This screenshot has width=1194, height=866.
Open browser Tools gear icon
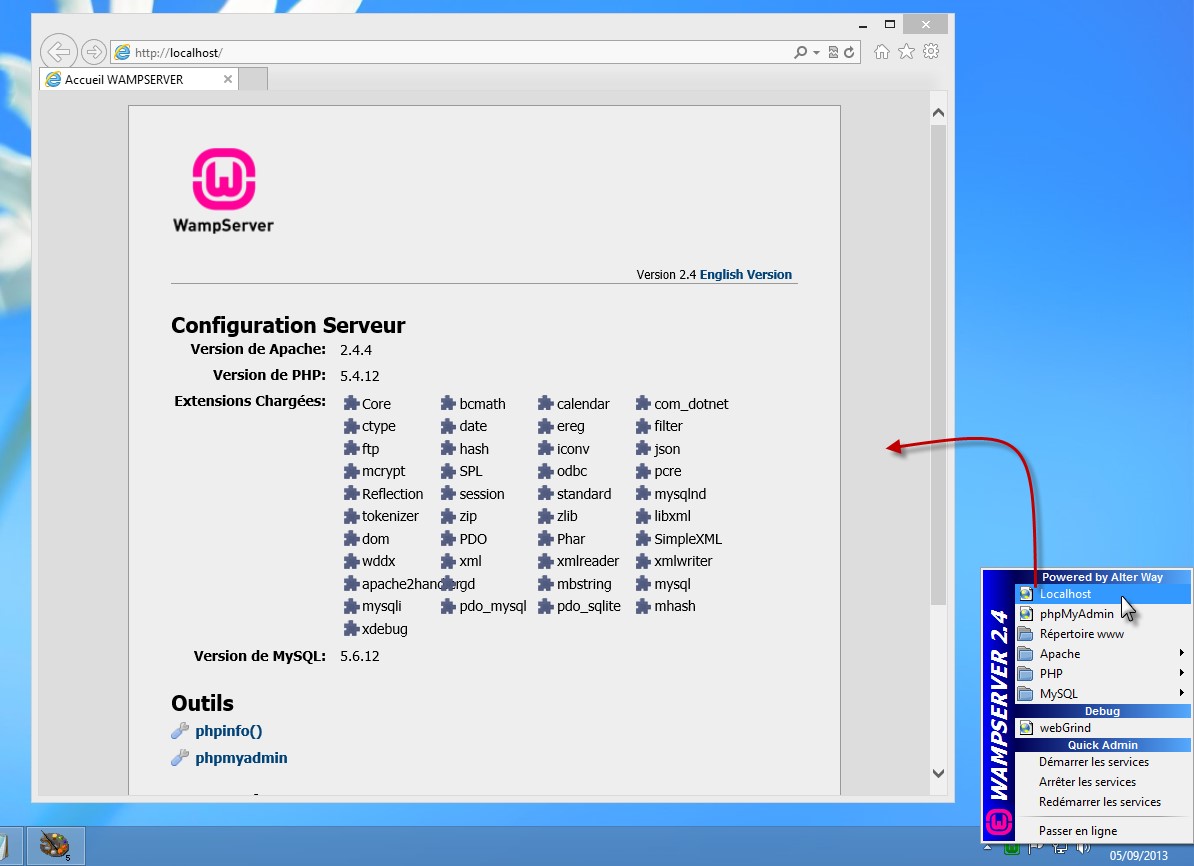click(x=931, y=52)
